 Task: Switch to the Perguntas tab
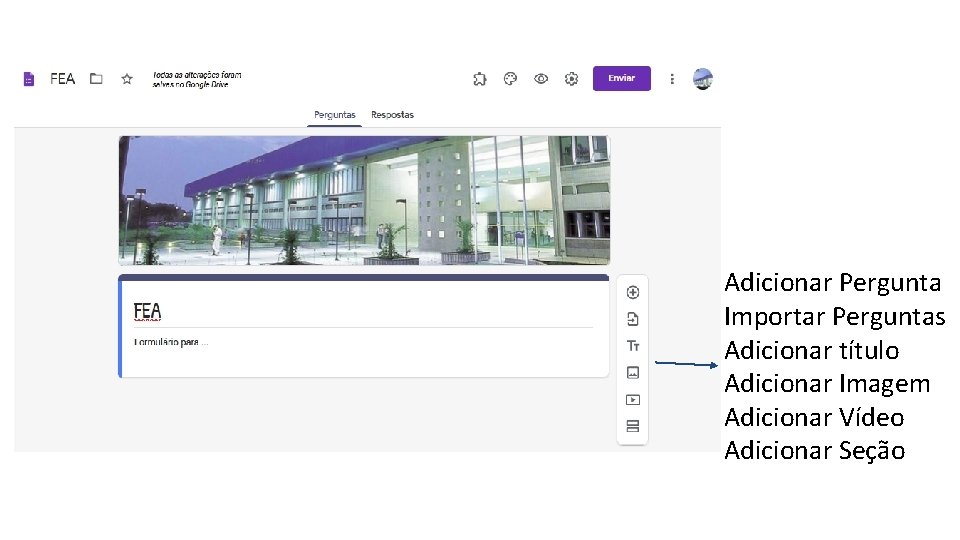pyautogui.click(x=334, y=114)
